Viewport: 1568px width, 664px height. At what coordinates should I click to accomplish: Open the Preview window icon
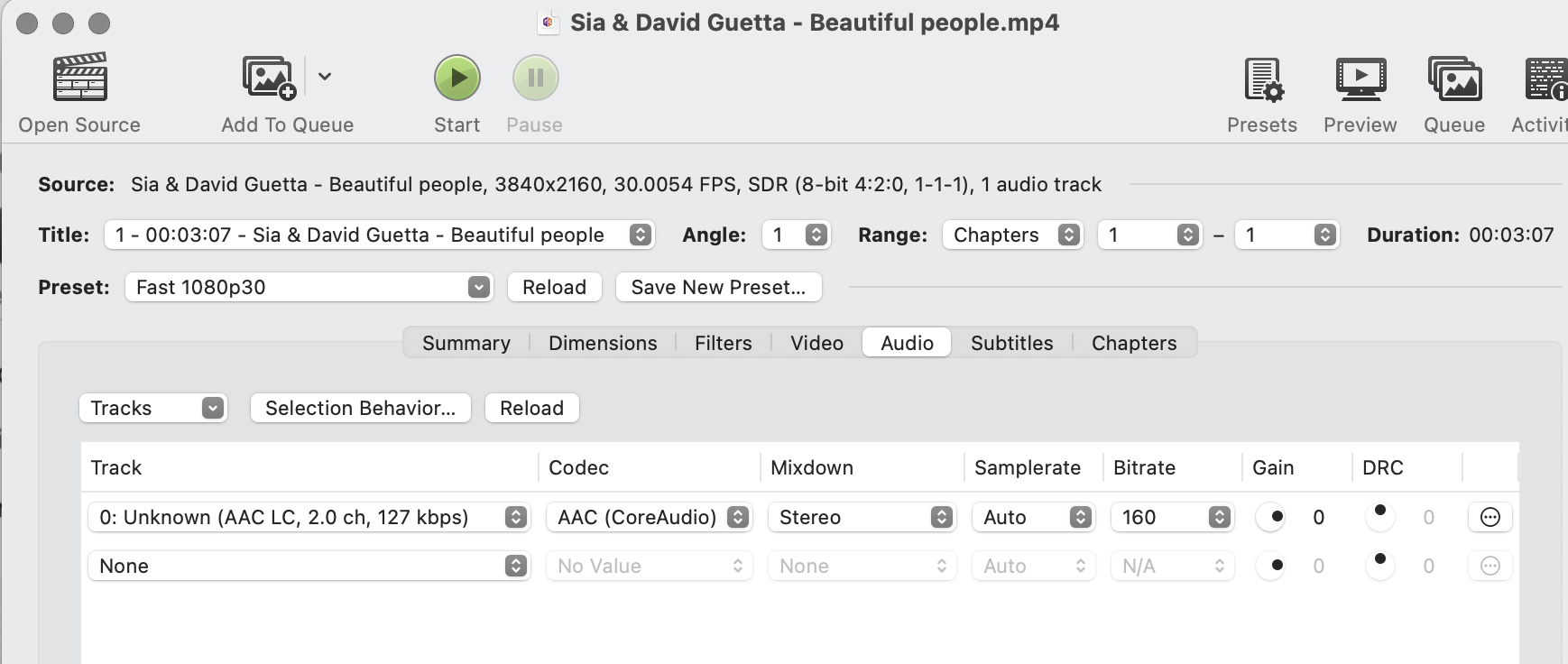[1360, 79]
